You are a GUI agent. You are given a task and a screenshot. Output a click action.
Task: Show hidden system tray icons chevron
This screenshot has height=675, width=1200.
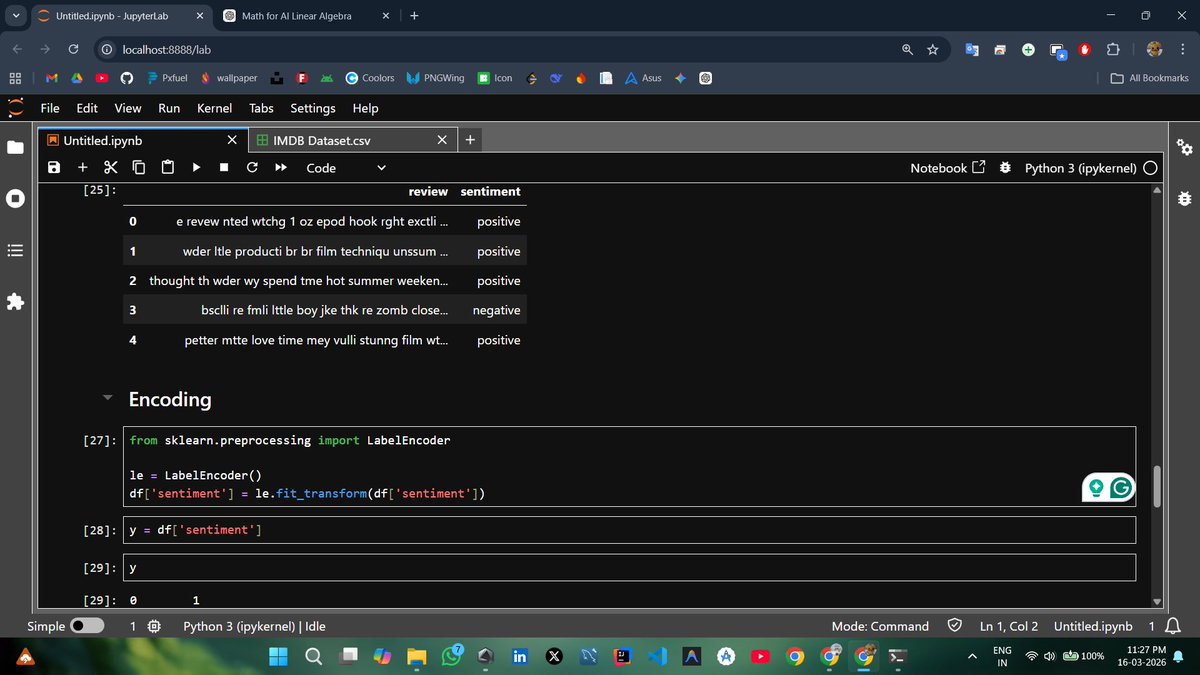coord(971,657)
